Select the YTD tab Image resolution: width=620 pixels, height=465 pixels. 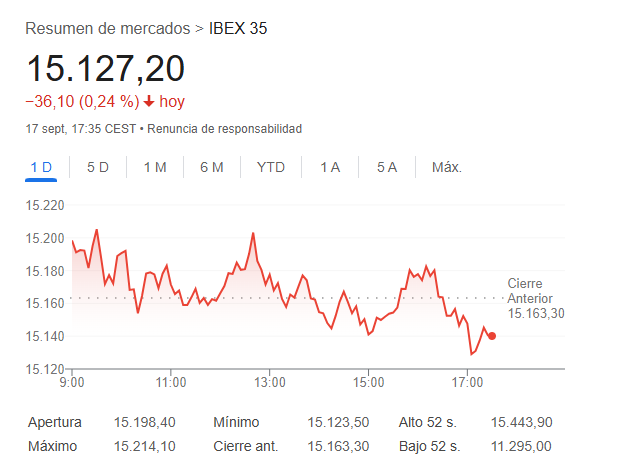[270, 167]
